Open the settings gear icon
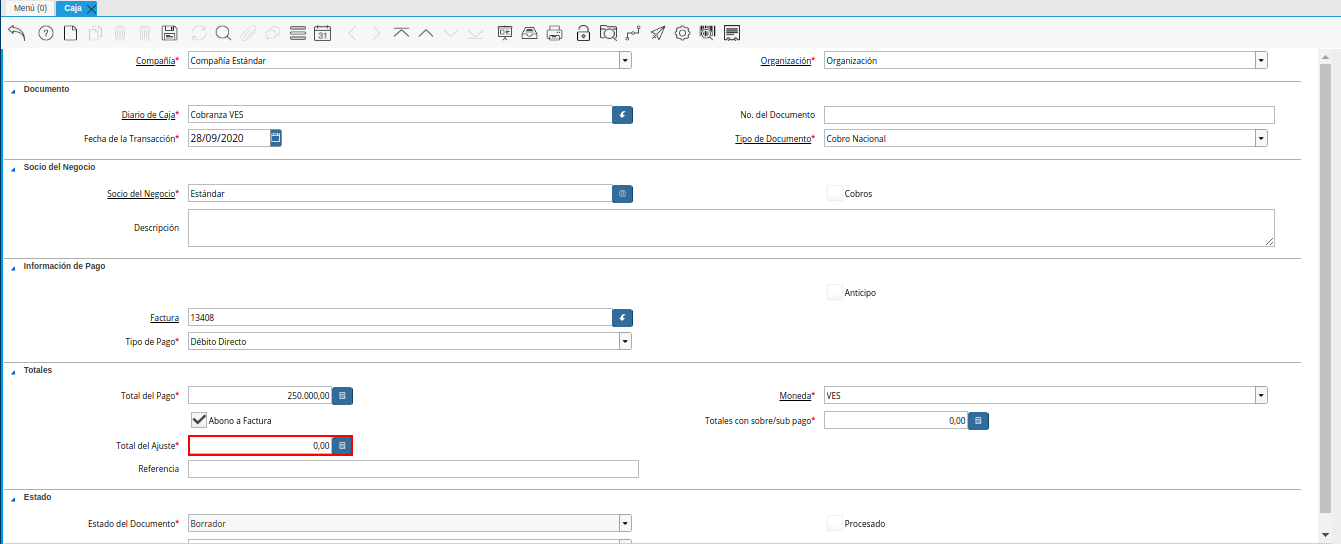1341x544 pixels. 683,33
